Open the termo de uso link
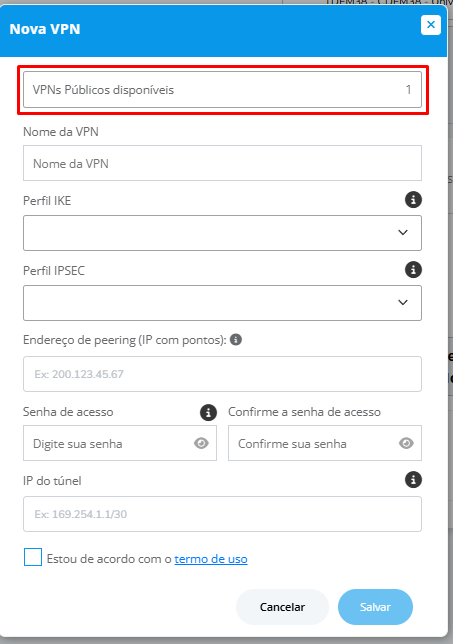This screenshot has height=644, width=453. click(x=211, y=559)
